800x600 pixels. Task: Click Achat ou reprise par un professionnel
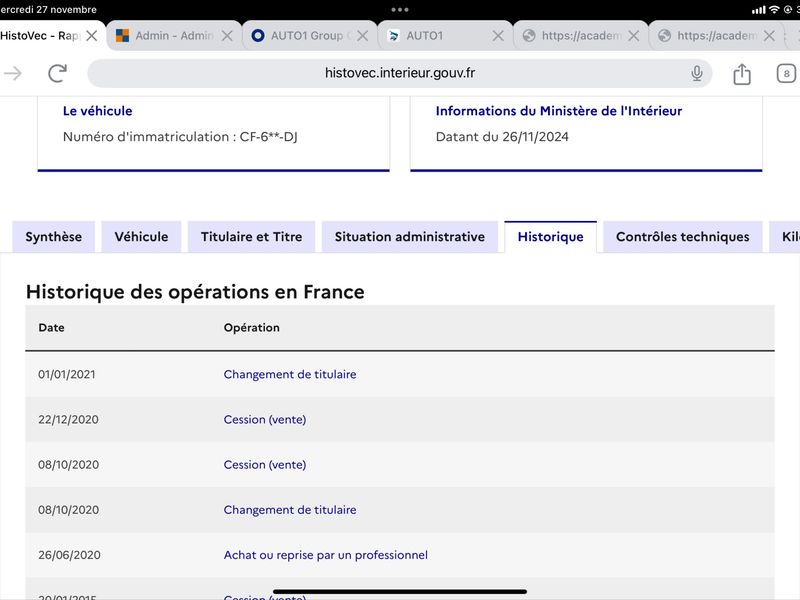326,555
